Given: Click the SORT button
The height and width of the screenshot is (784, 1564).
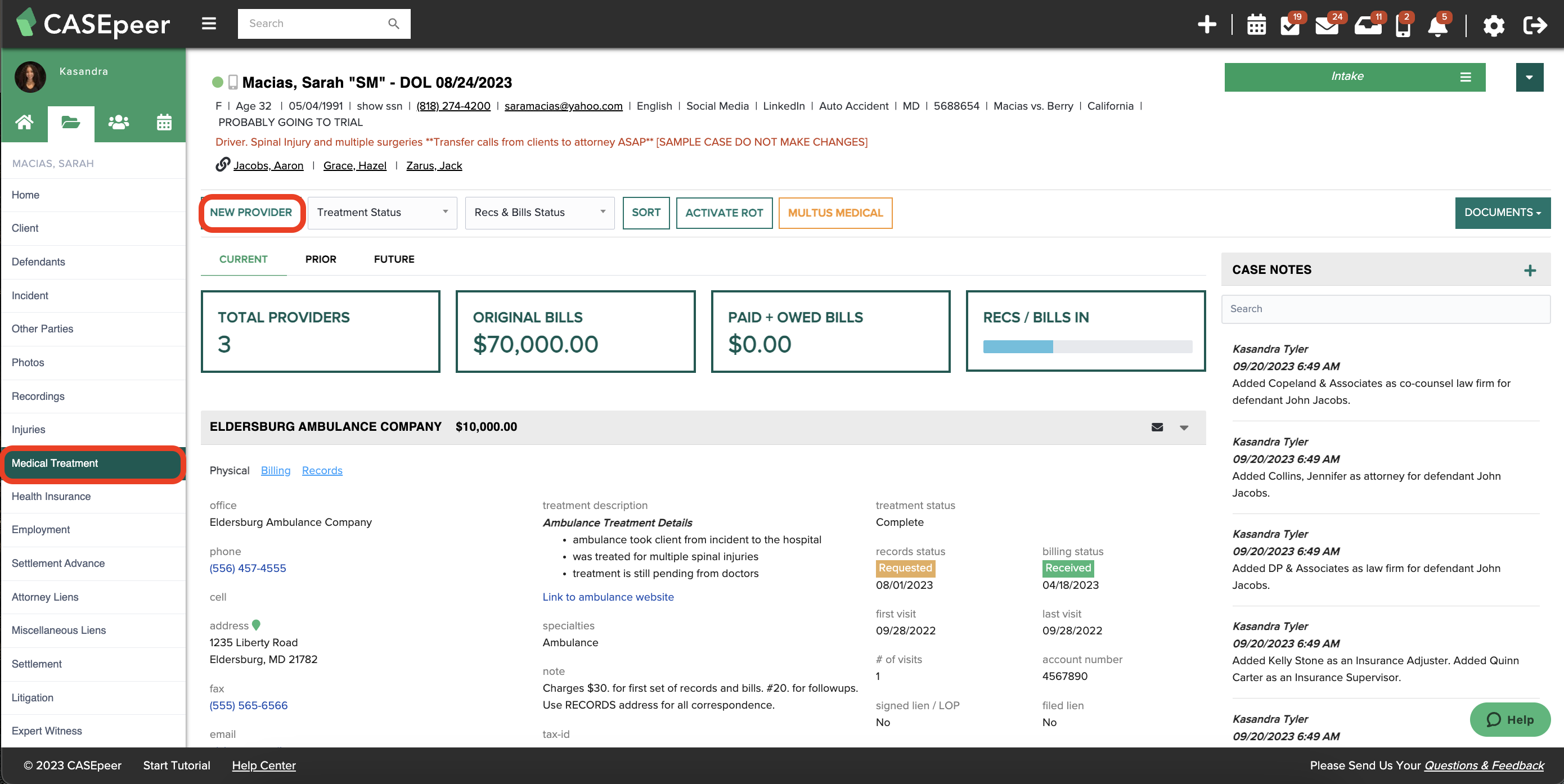Looking at the screenshot, I should 646,213.
